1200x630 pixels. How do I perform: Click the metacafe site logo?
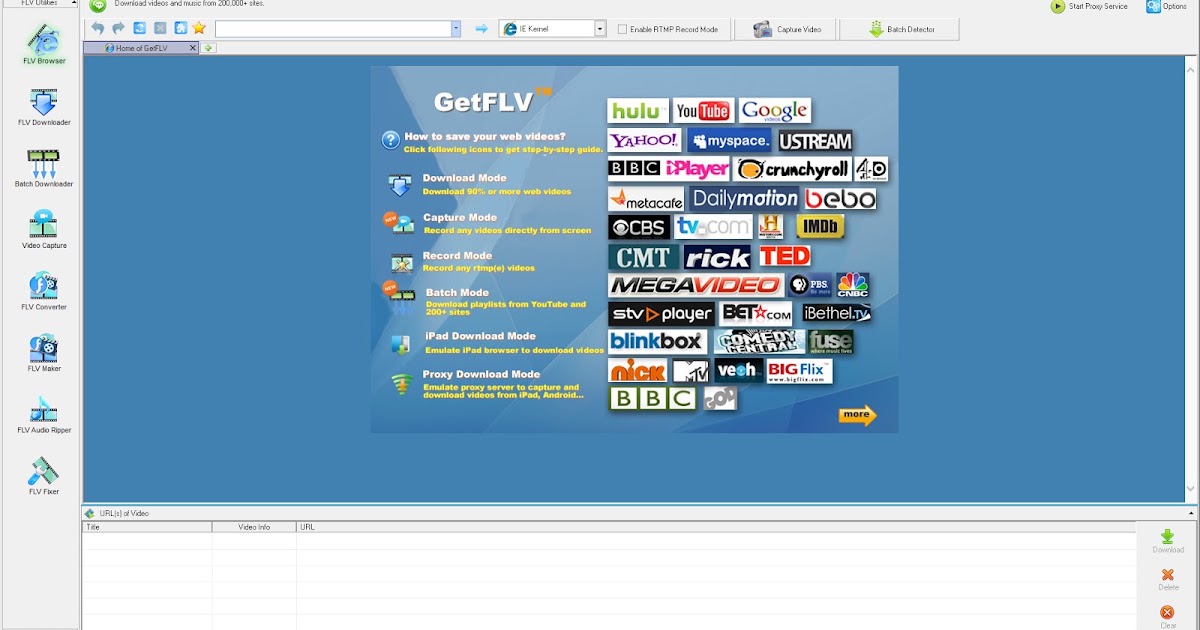pos(646,198)
